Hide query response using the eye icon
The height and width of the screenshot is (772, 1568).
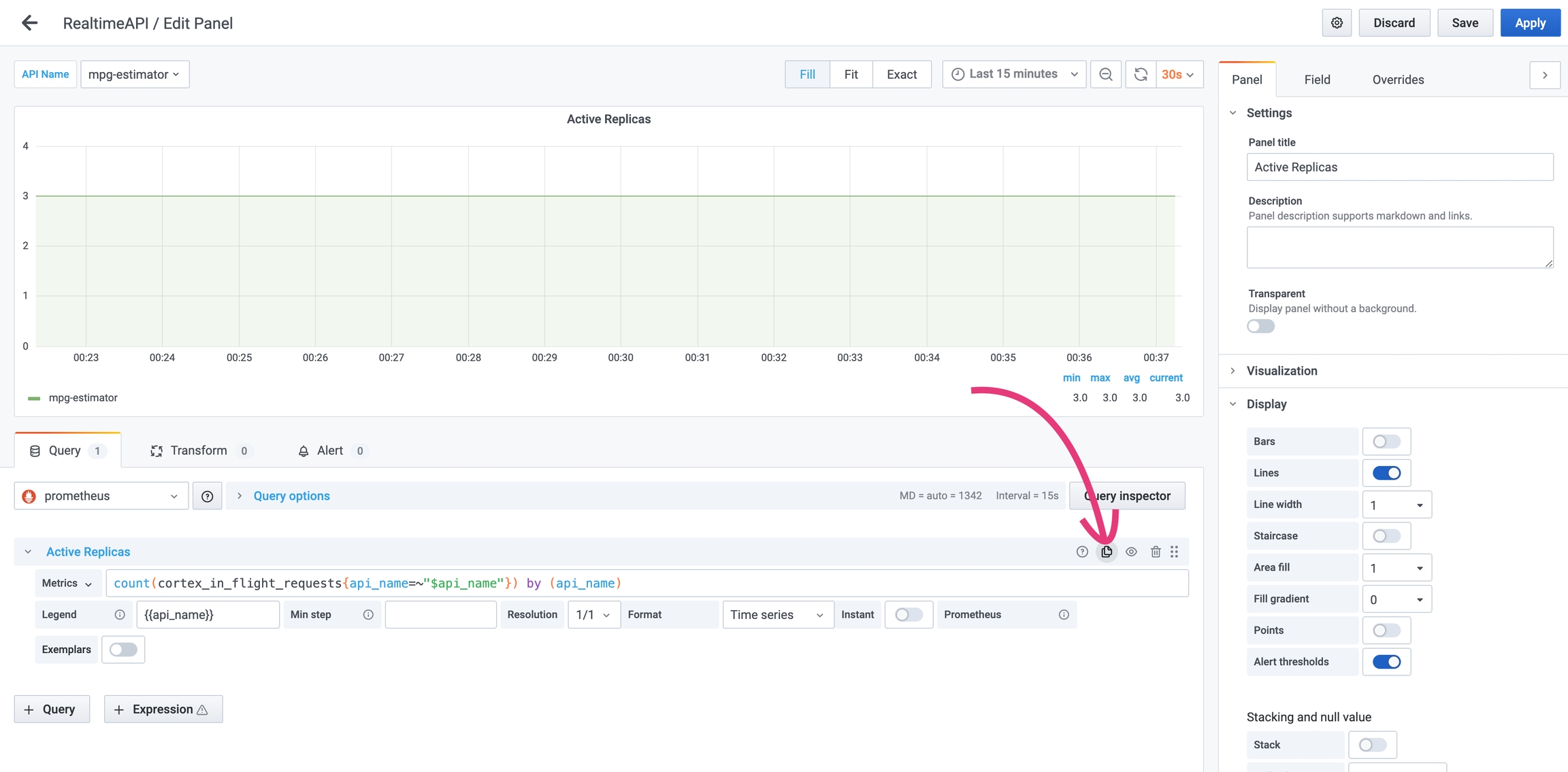tap(1131, 552)
